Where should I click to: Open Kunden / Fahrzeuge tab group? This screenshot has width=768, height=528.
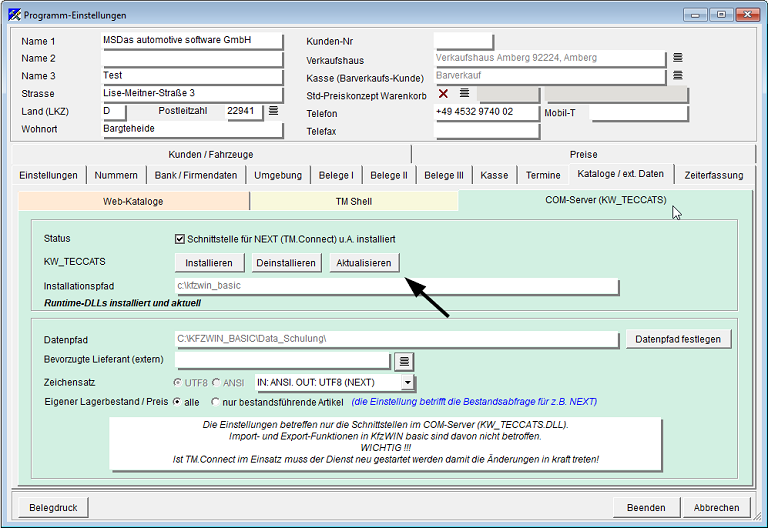click(x=211, y=154)
